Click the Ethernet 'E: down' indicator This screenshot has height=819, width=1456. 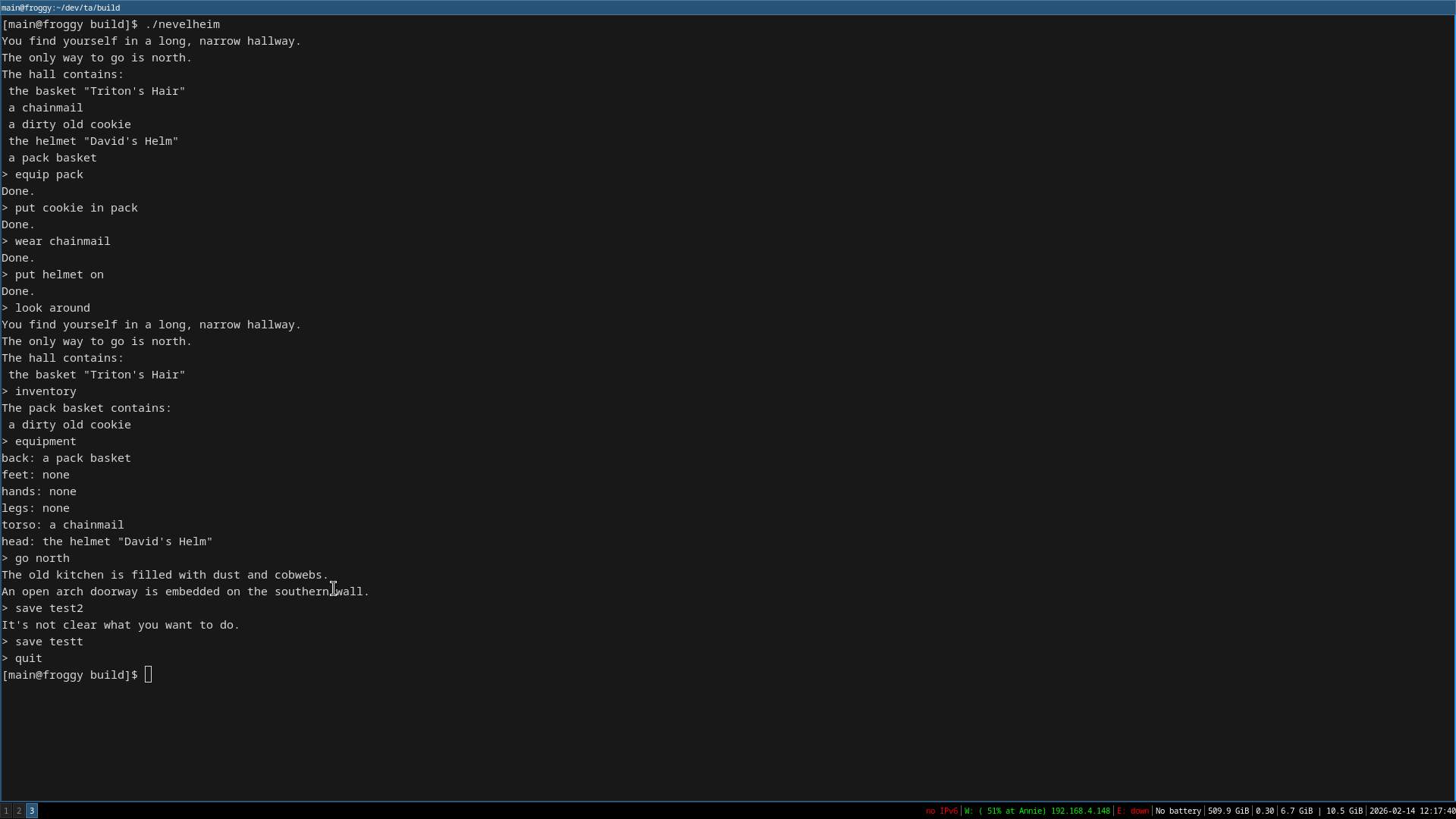(1132, 811)
